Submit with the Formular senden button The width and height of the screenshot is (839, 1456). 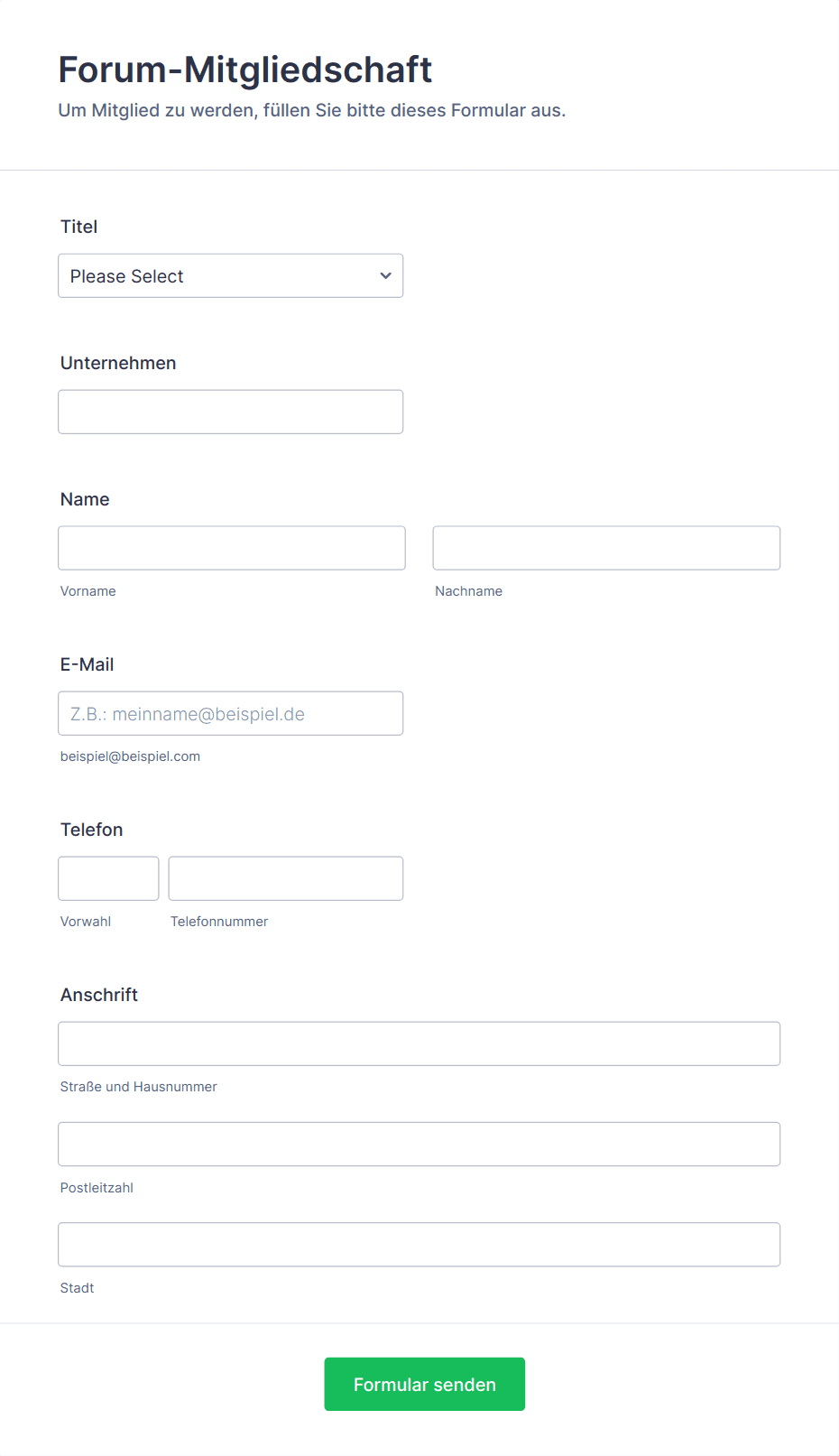point(425,1384)
